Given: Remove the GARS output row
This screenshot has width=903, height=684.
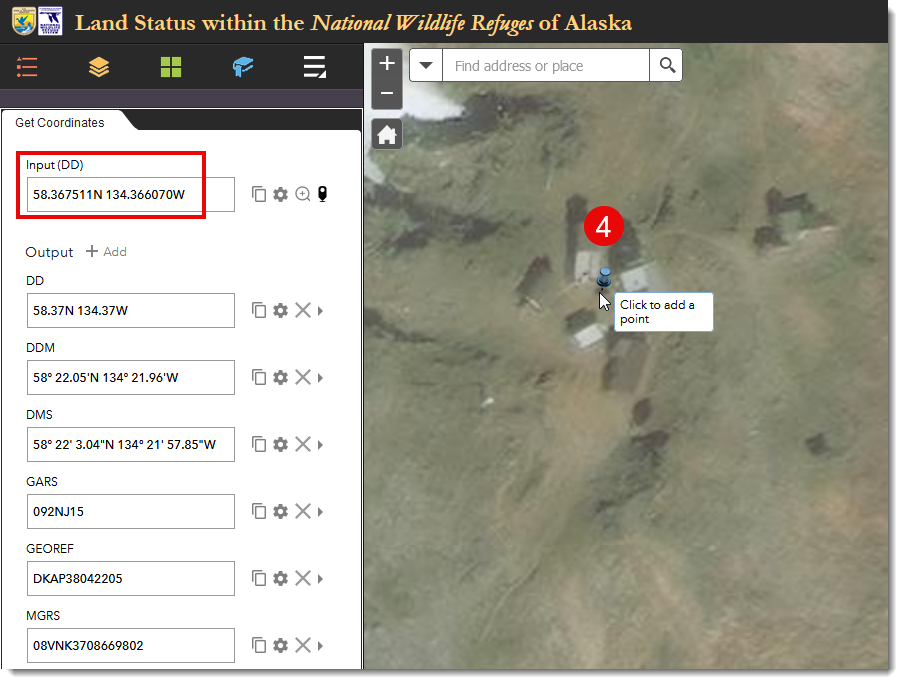Looking at the screenshot, I should [x=303, y=511].
